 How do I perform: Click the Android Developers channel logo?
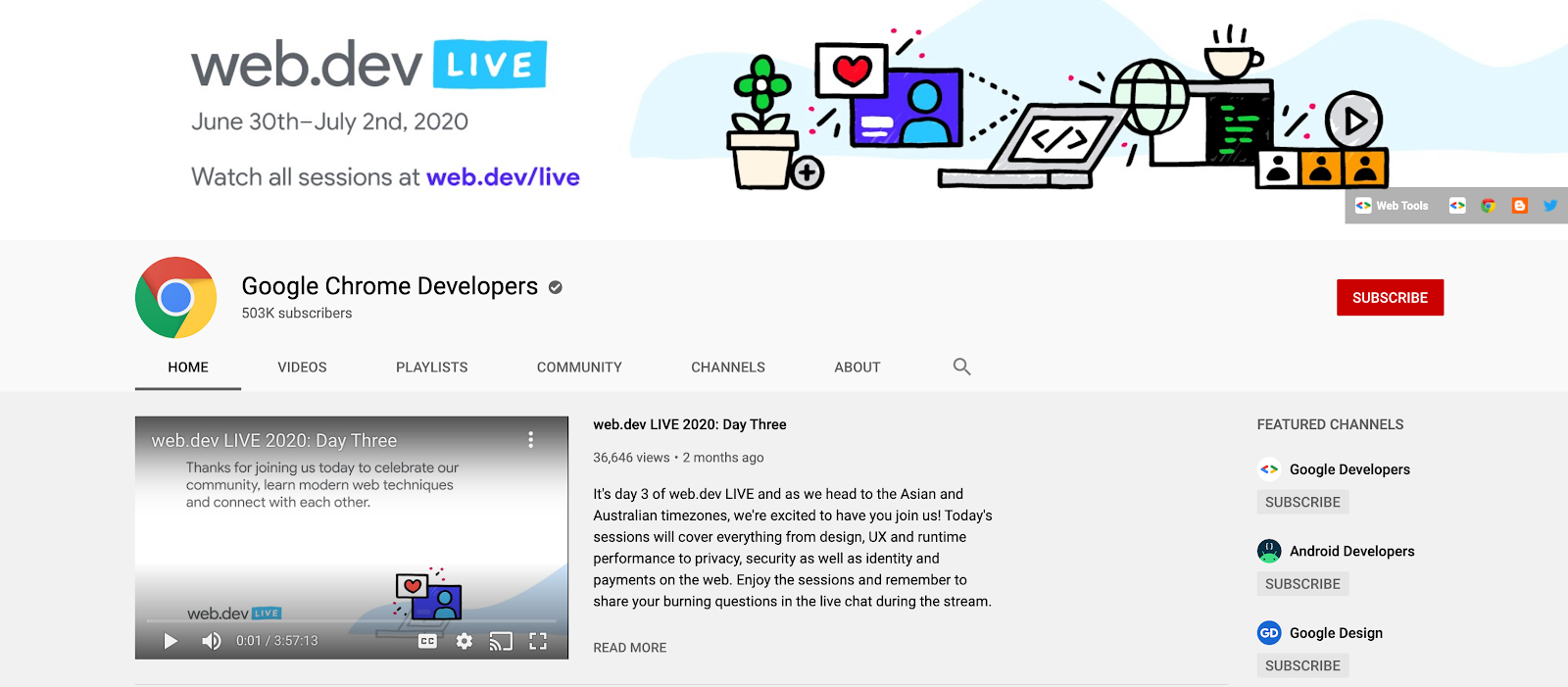click(x=1269, y=551)
